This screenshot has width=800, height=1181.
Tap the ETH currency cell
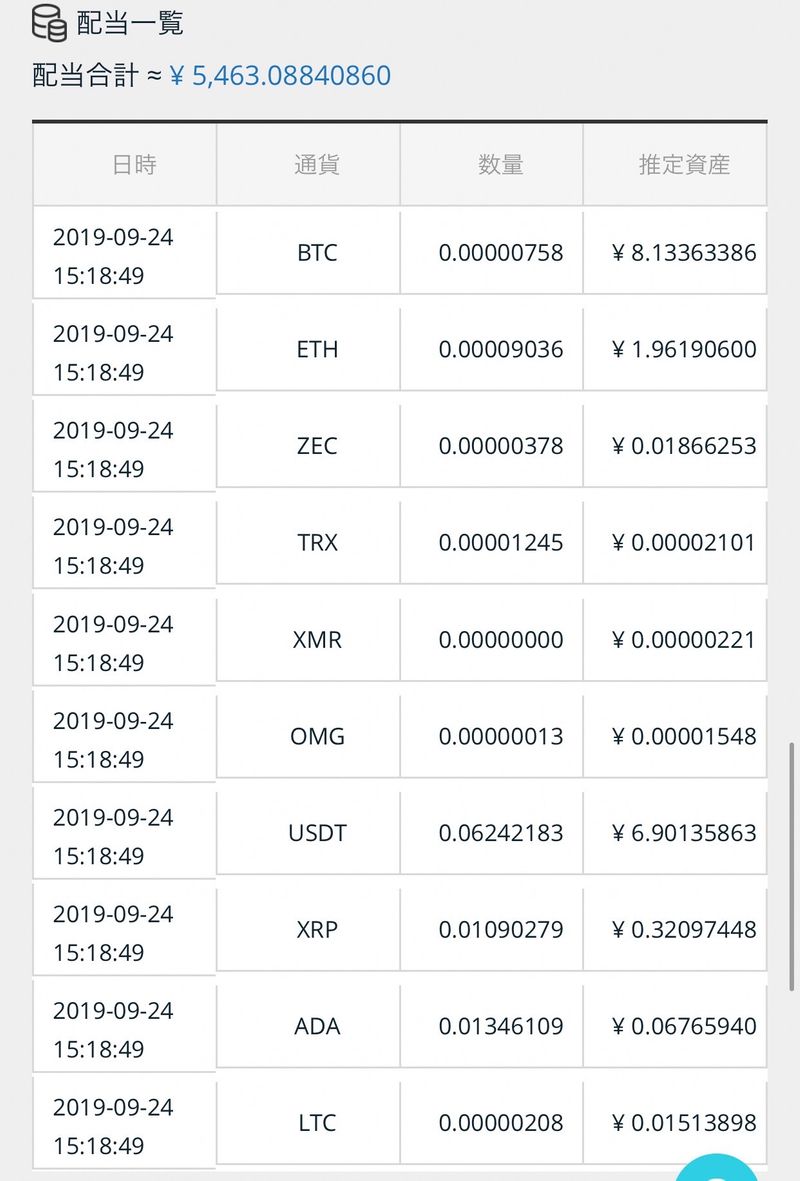pyautogui.click(x=317, y=350)
